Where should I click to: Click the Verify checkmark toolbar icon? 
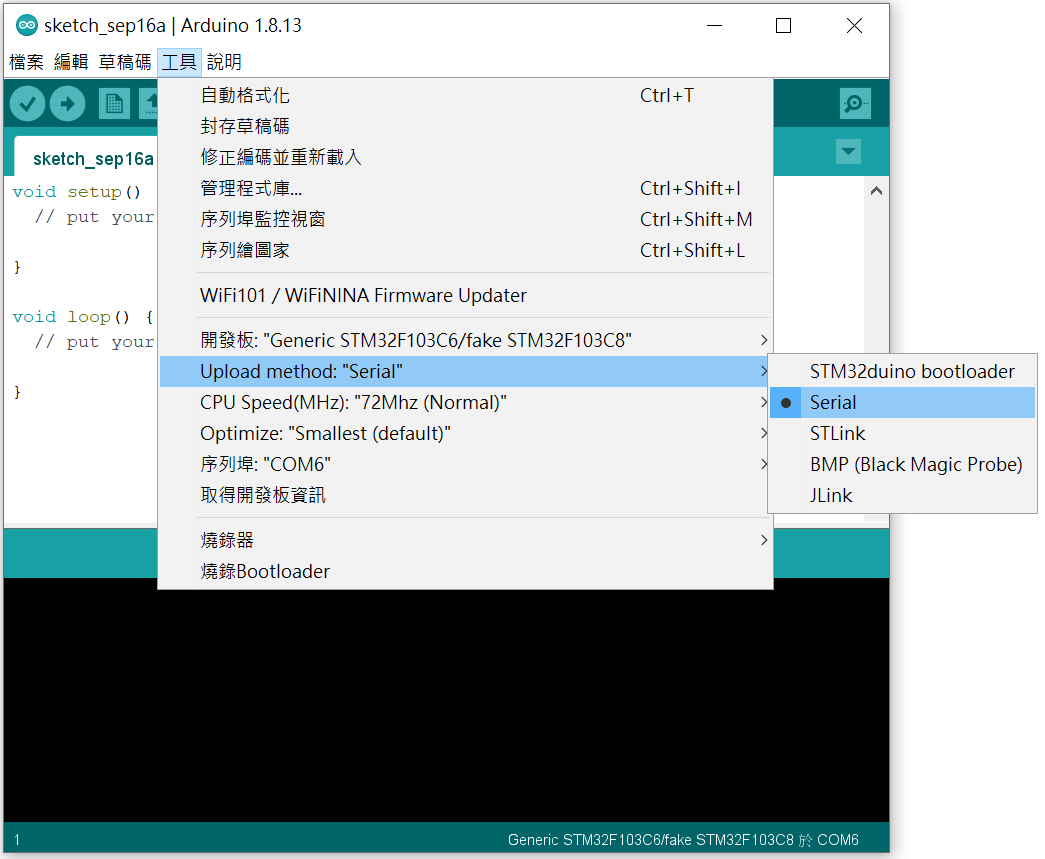27,104
